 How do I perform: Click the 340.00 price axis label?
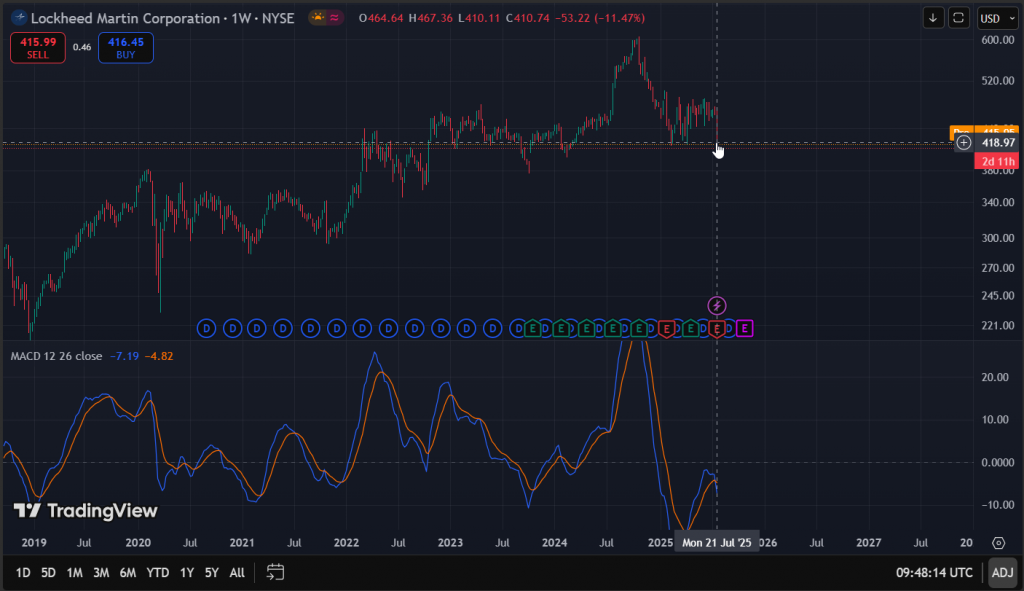pyautogui.click(x=998, y=202)
